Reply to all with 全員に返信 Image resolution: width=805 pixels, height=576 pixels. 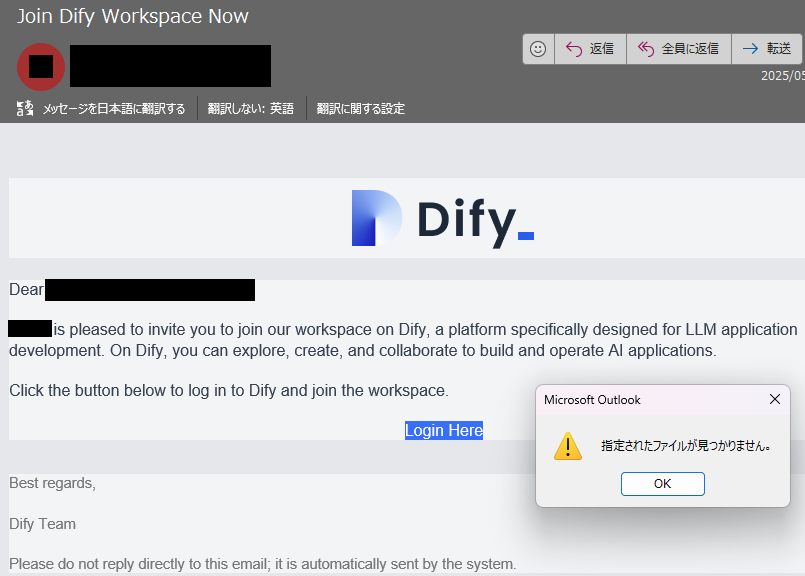click(x=679, y=49)
